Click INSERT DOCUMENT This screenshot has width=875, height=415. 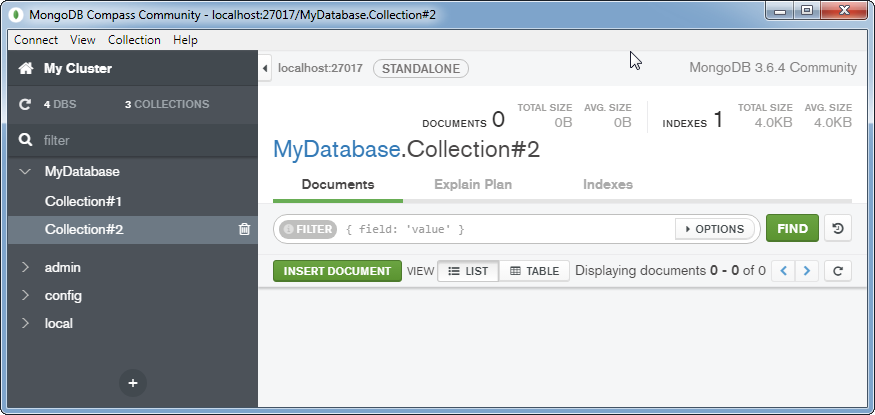point(337,271)
